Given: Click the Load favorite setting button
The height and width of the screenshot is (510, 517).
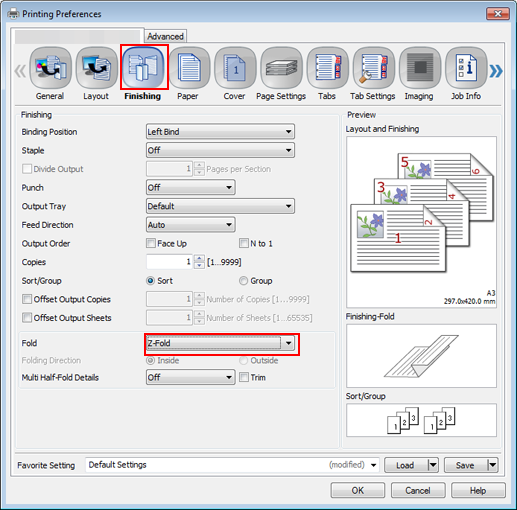Looking at the screenshot, I should (405, 465).
